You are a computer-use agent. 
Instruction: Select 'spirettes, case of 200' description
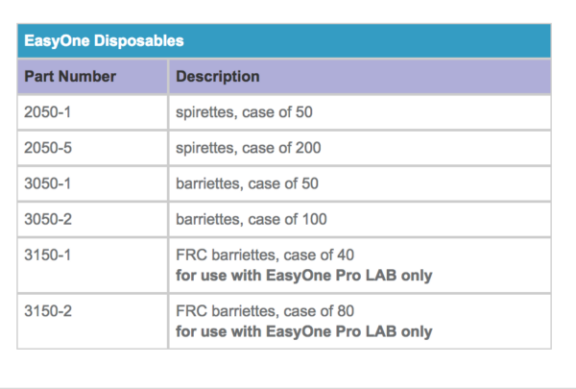pos(248,148)
